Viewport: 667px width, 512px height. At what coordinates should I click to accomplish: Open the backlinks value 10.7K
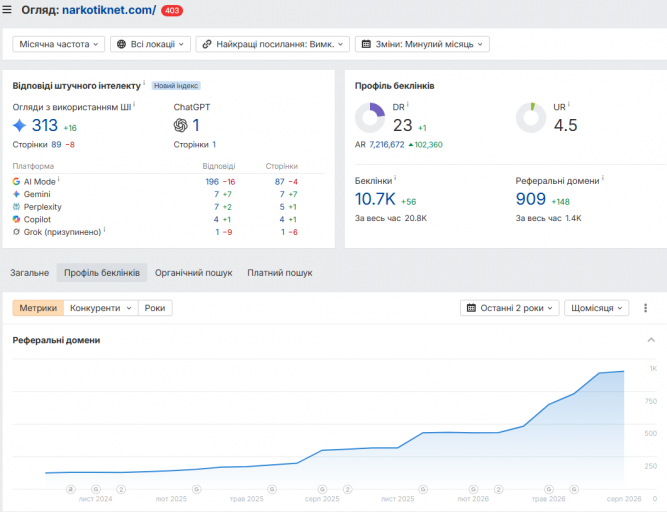pyautogui.click(x=375, y=199)
